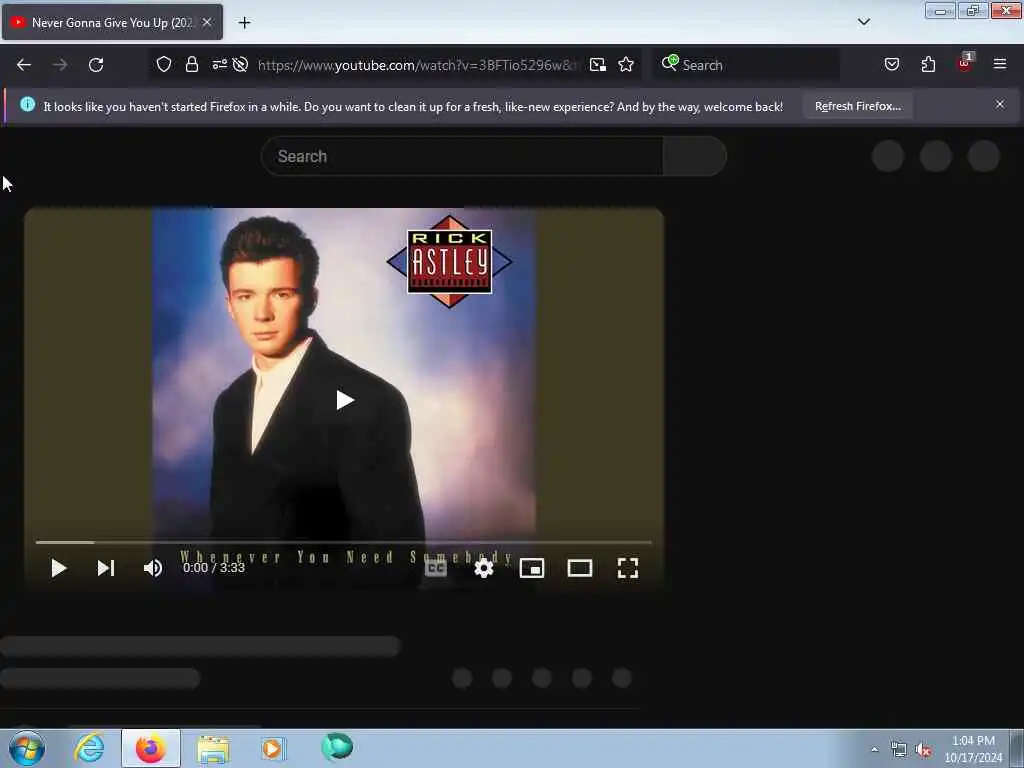Open the Windows Start menu
1024x768 pixels.
coord(27,748)
